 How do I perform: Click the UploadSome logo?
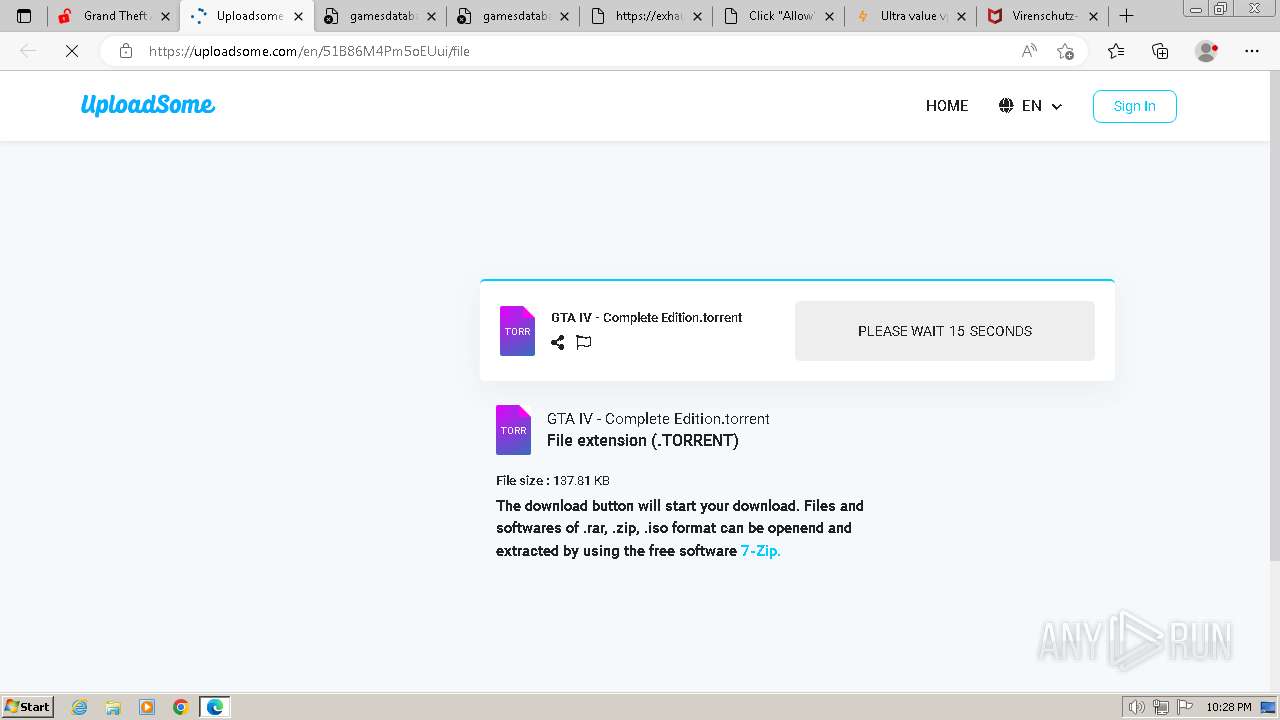tap(148, 105)
